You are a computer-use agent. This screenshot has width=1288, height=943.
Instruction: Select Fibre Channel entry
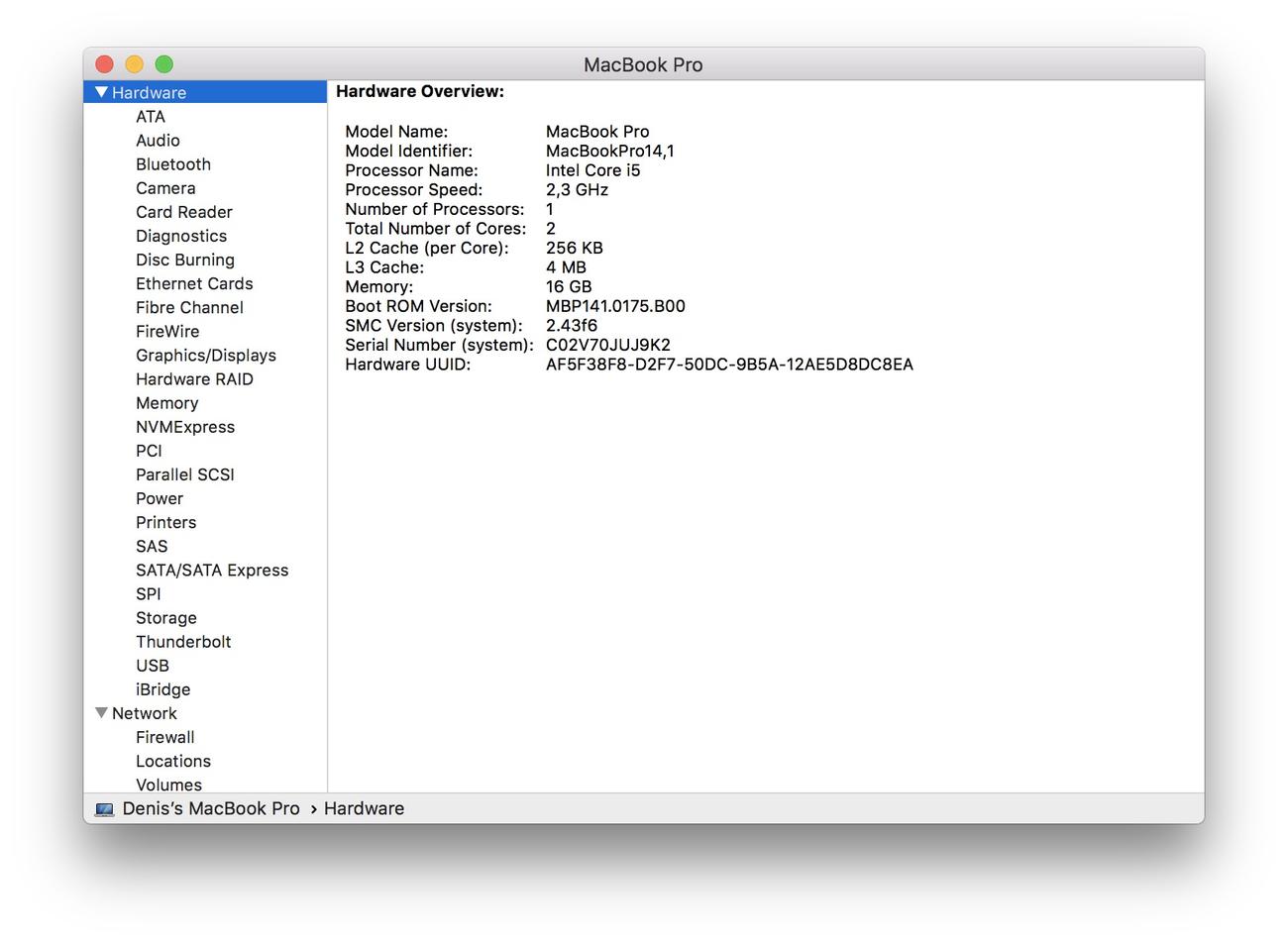pos(189,307)
